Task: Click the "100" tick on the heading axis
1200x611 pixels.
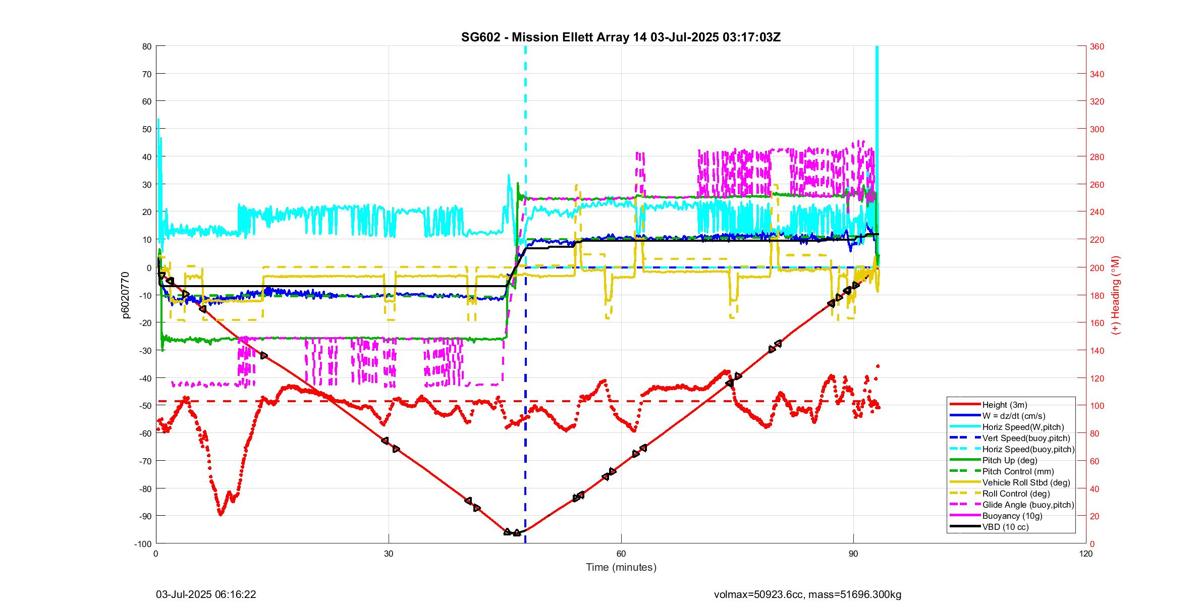Action: click(1098, 406)
